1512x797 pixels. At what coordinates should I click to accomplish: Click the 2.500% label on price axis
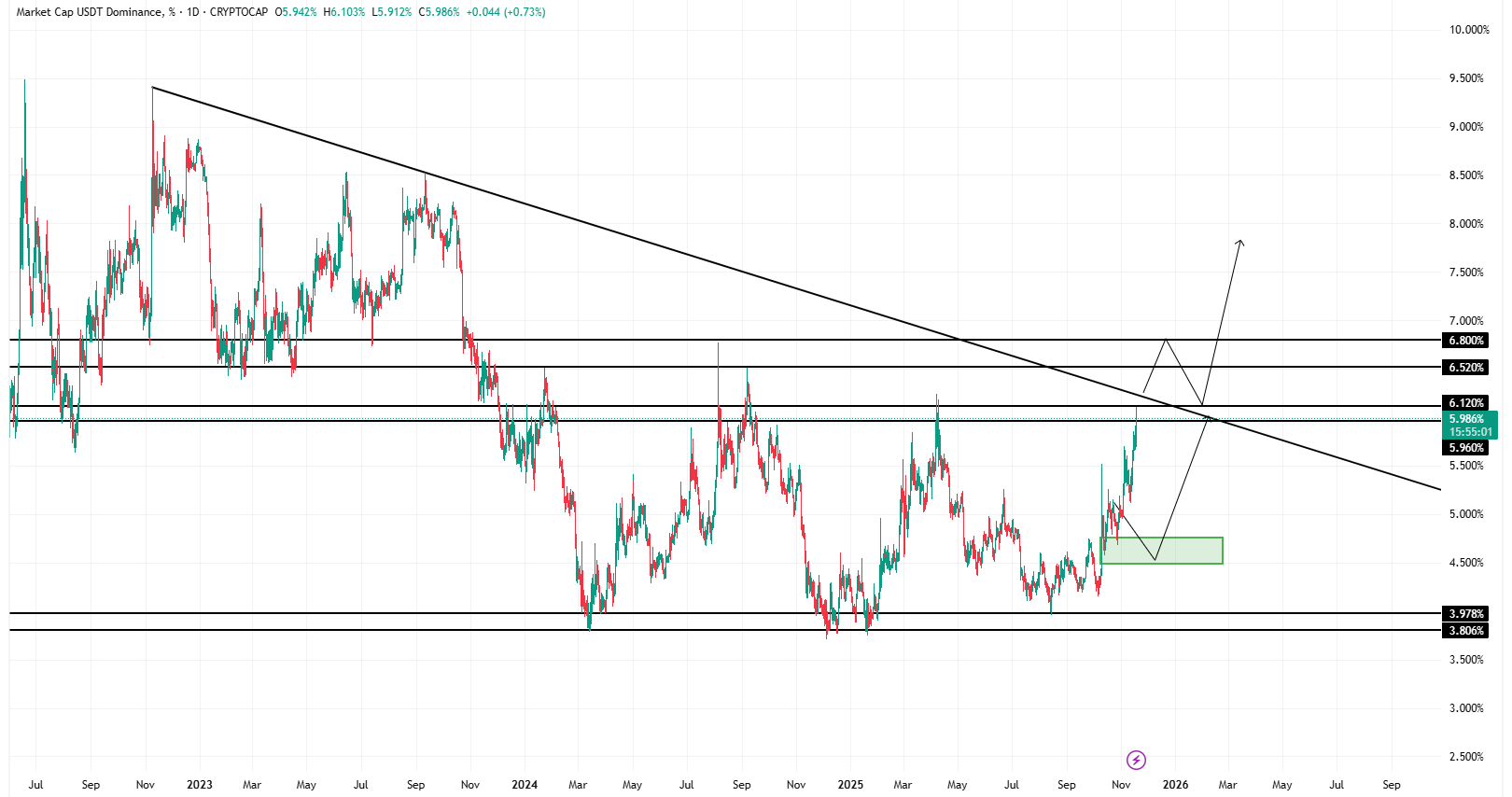pyautogui.click(x=1466, y=757)
